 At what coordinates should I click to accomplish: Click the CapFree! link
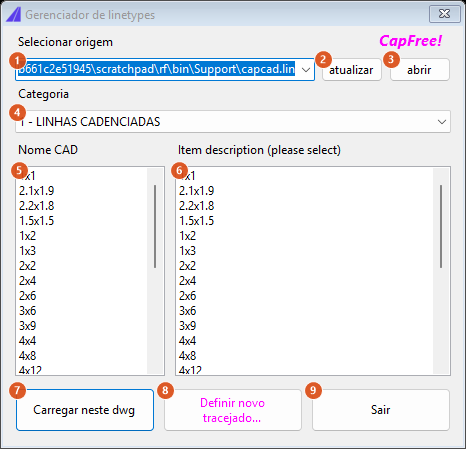(410, 41)
